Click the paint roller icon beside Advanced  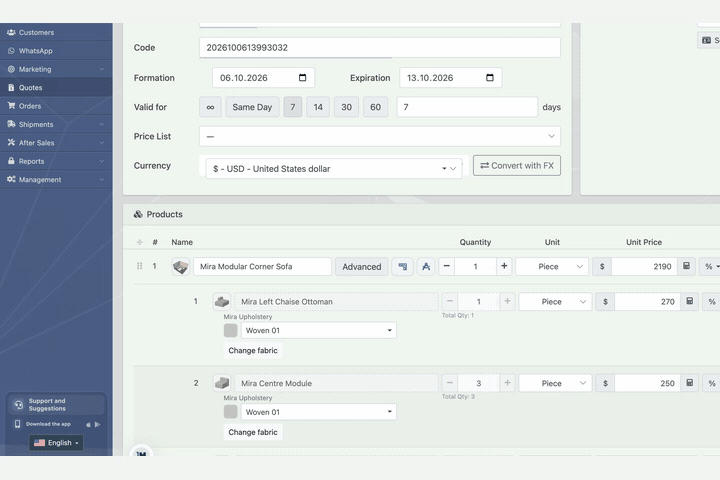point(403,266)
